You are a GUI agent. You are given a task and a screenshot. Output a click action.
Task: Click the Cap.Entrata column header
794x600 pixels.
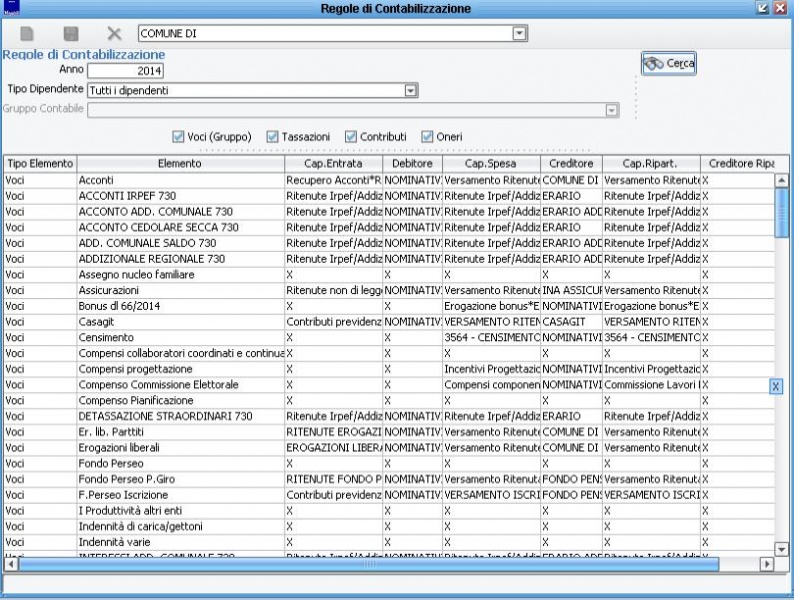332,163
